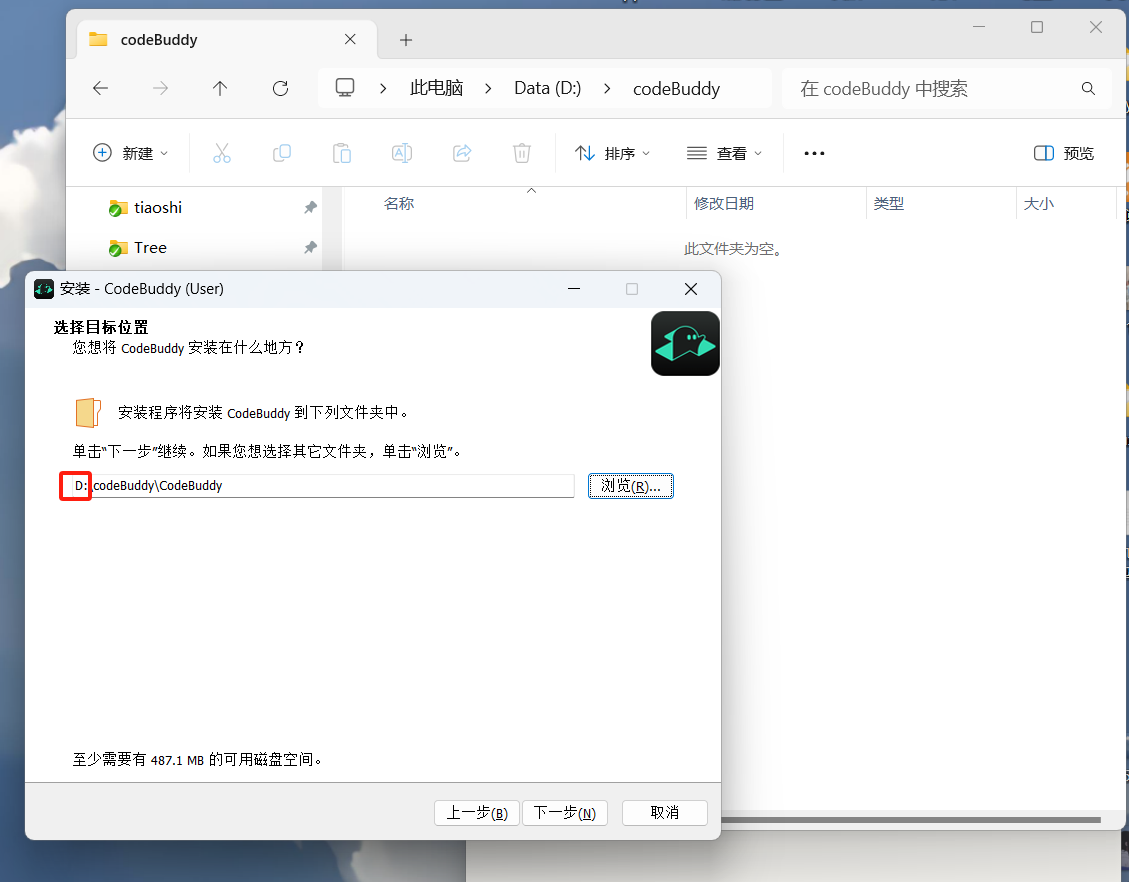
Task: Click the Rename icon in toolbar
Action: [x=402, y=153]
